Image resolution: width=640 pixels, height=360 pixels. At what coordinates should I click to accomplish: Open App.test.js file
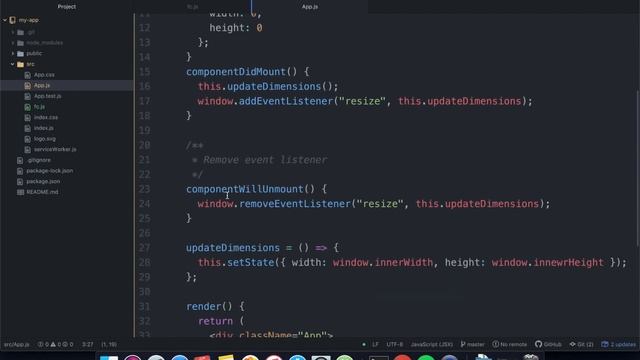coord(47,96)
